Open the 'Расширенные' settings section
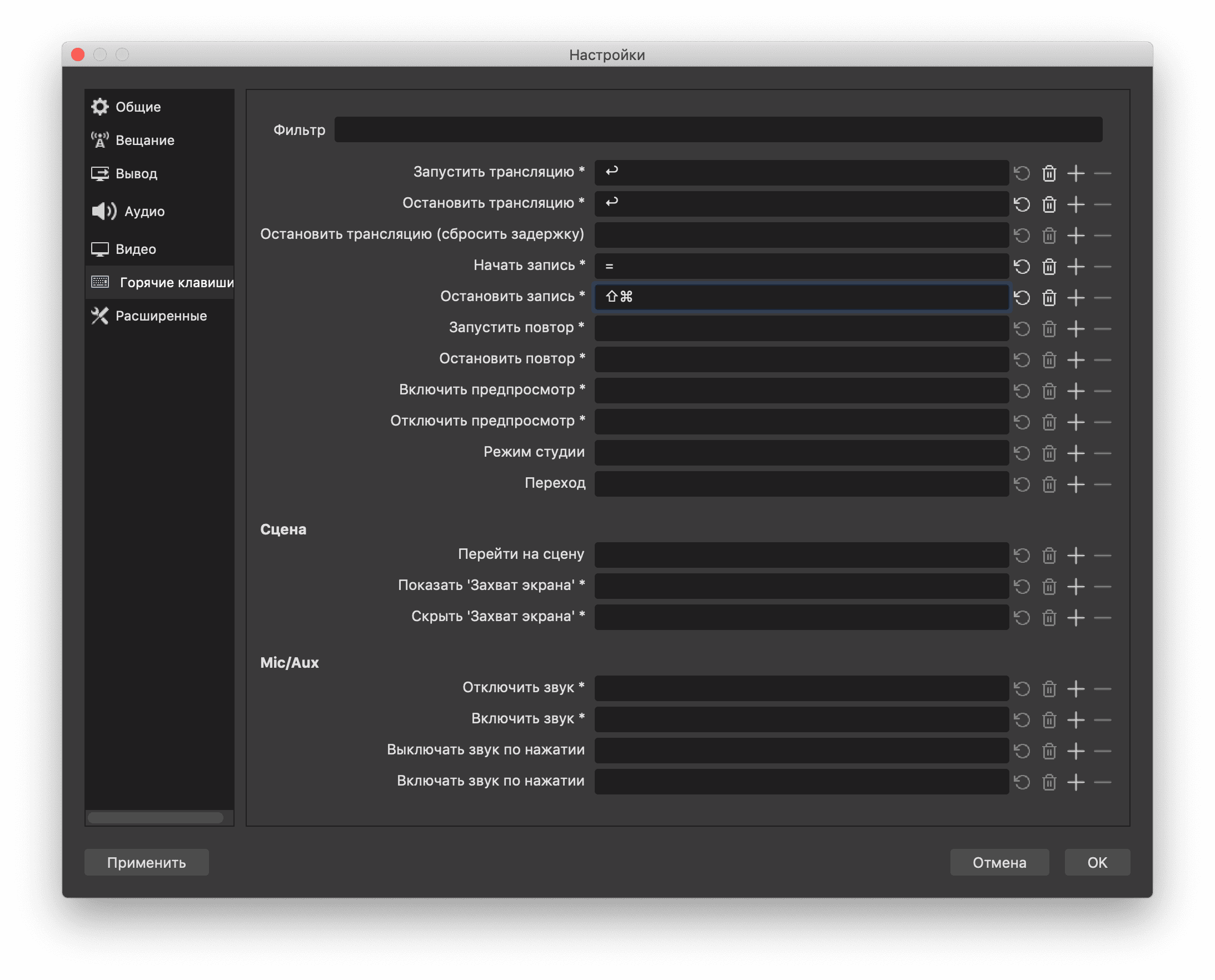This screenshot has height=980, width=1215. [x=161, y=316]
